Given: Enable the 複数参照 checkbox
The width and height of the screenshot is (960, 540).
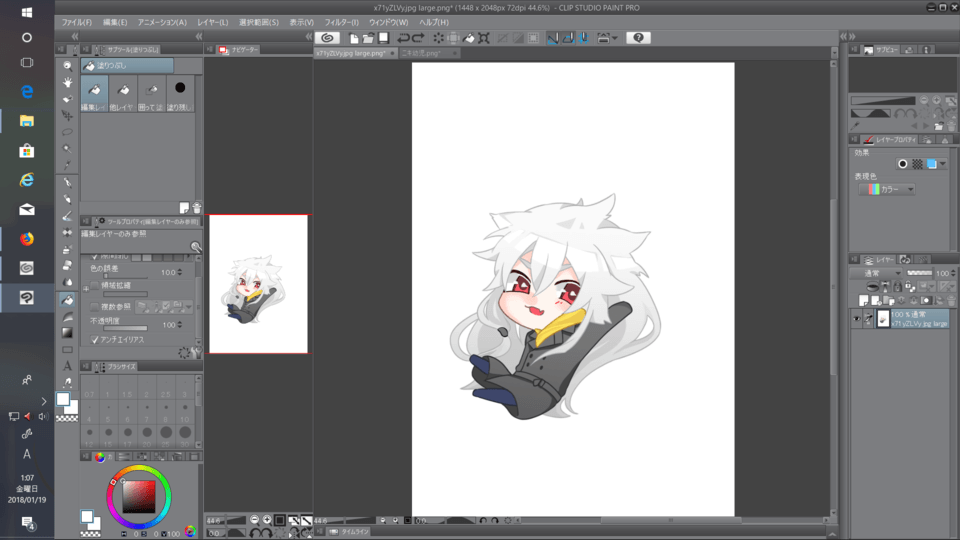Looking at the screenshot, I should point(96,306).
